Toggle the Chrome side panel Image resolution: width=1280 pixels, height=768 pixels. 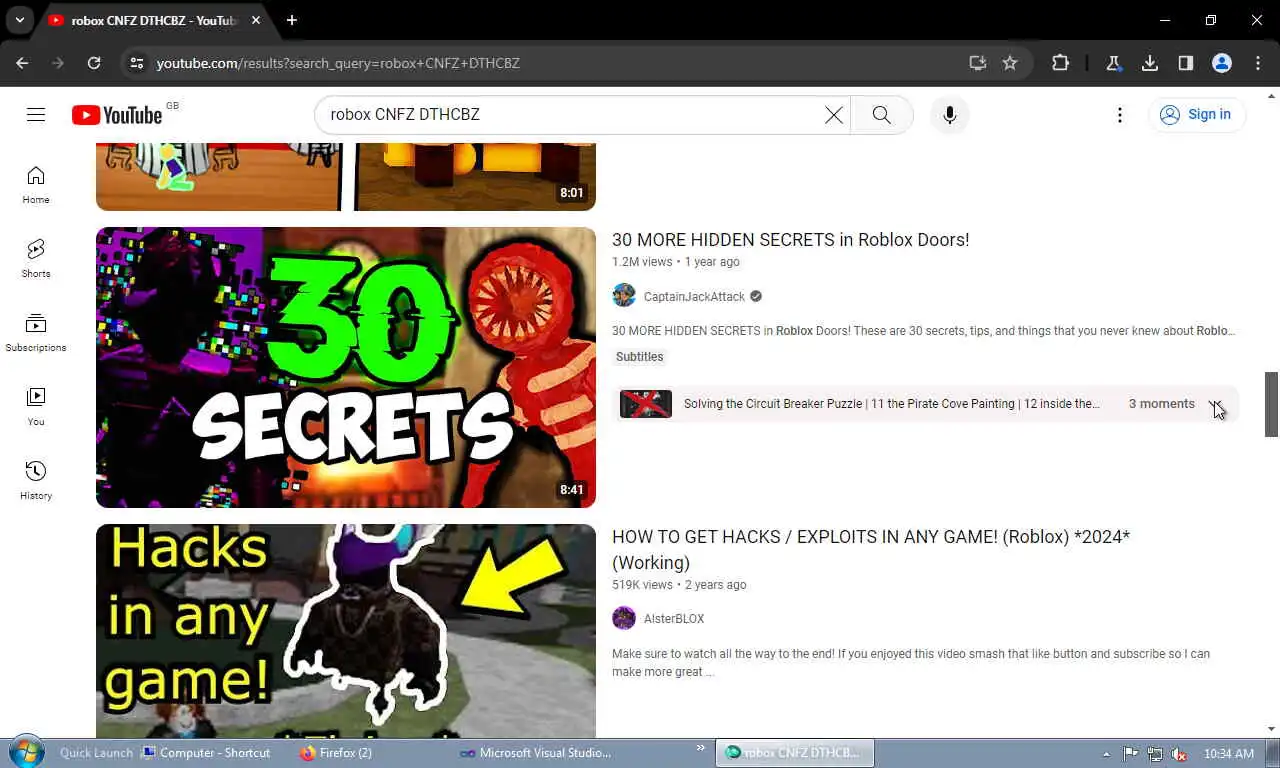point(1186,63)
